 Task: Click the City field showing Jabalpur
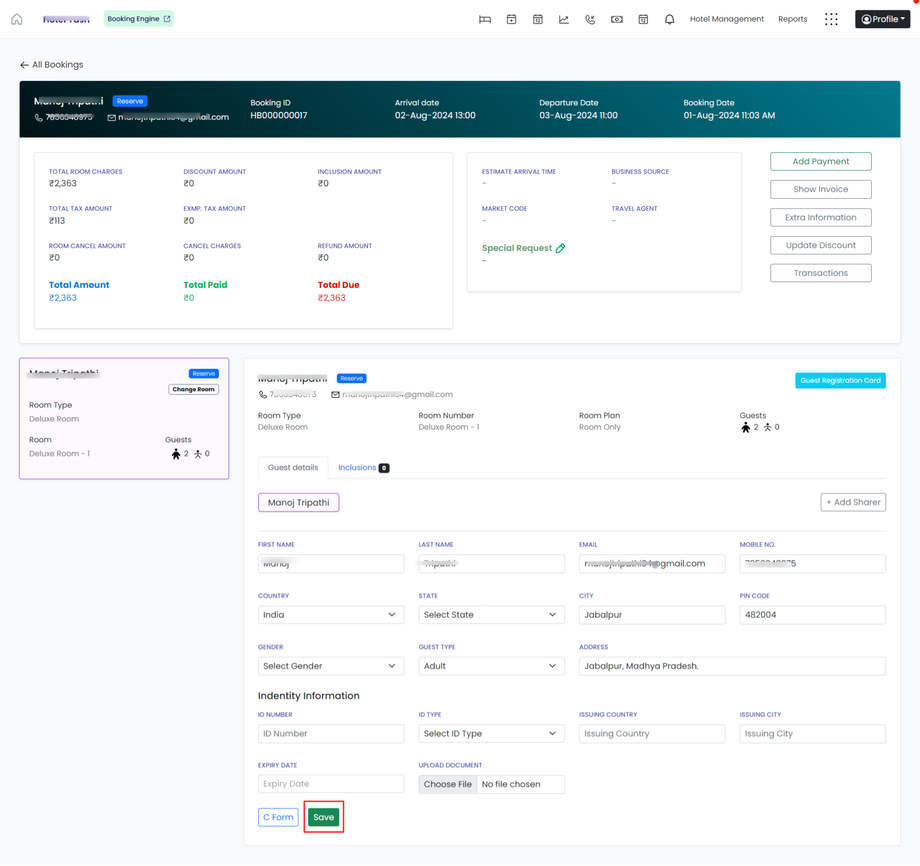pos(652,615)
